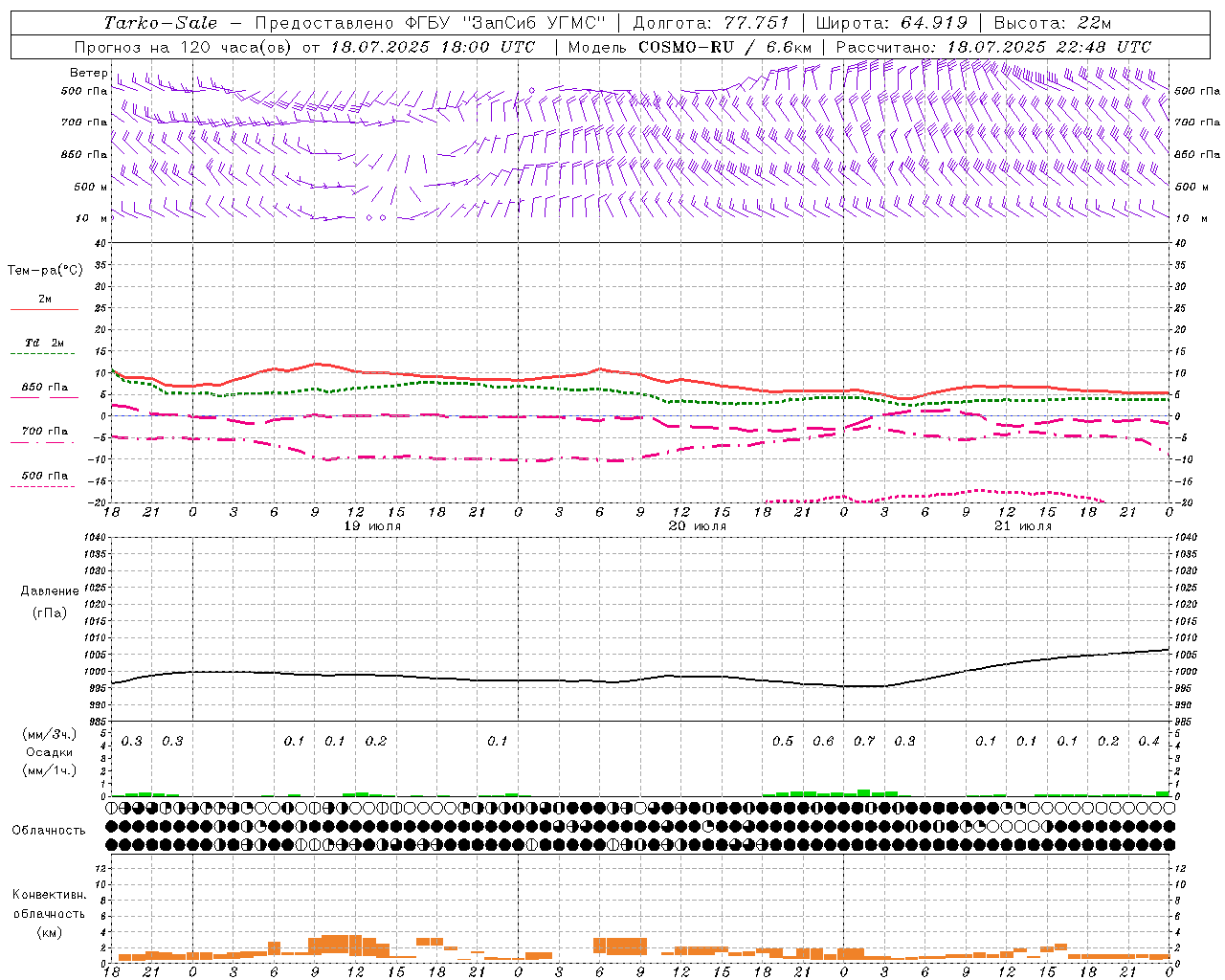Screen dimensions: 1225x980
Task: Click the '0.7' precipitation value
Action: point(864,741)
